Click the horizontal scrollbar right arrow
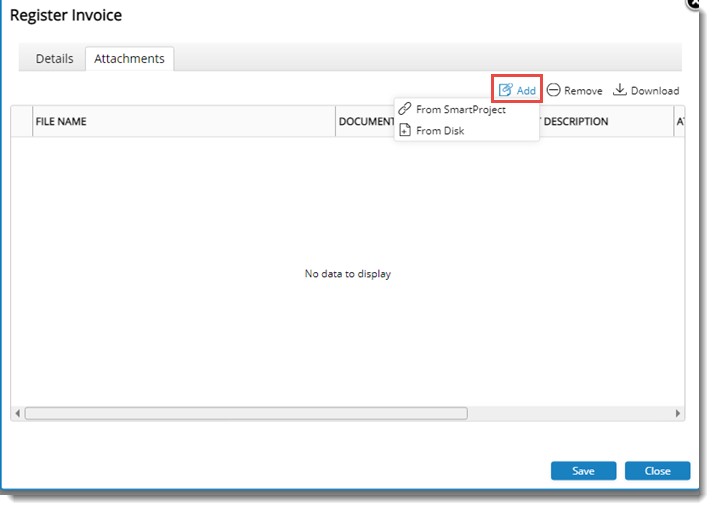The image size is (714, 510). pos(678,413)
